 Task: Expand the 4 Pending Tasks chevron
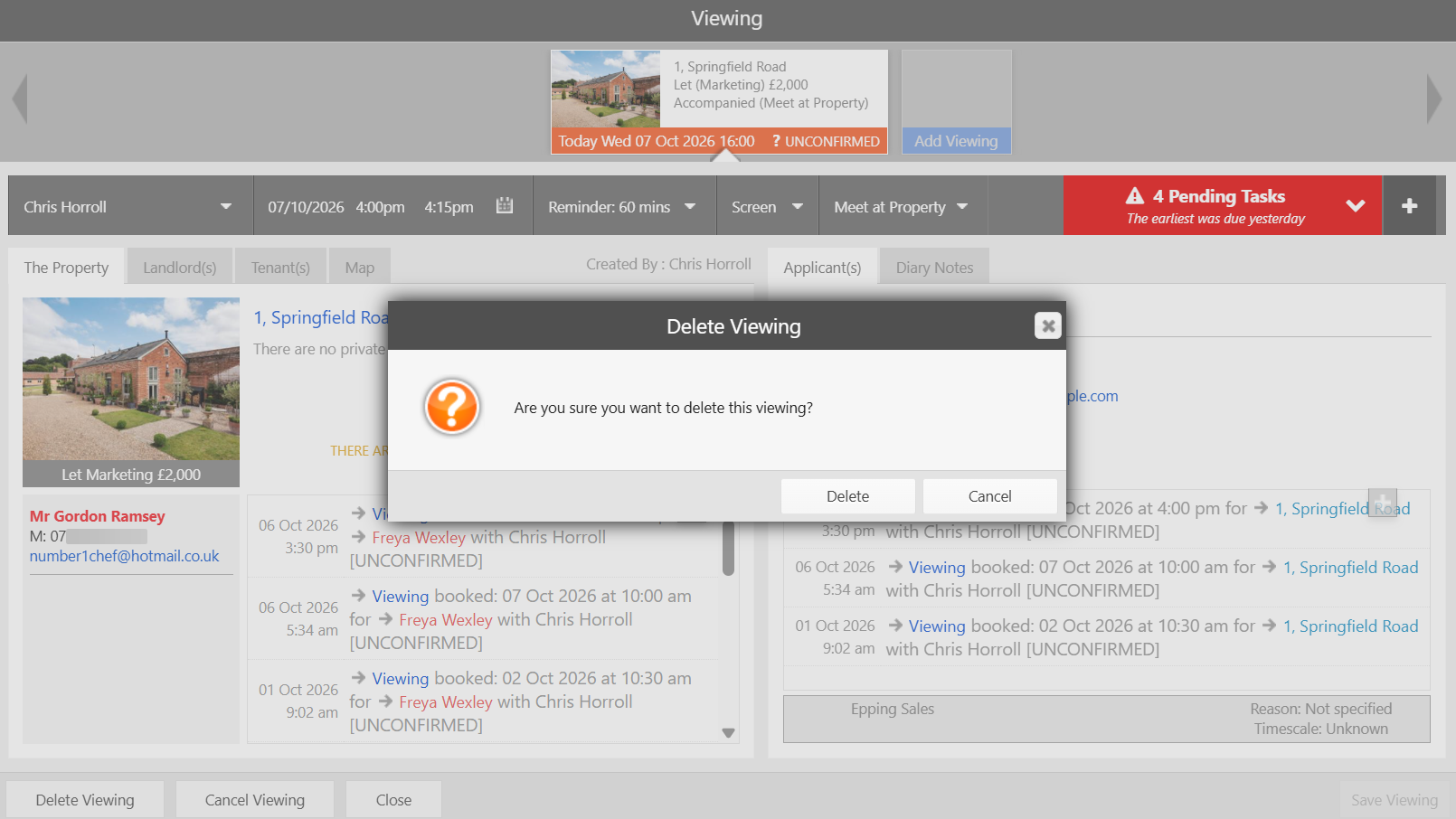click(x=1355, y=206)
